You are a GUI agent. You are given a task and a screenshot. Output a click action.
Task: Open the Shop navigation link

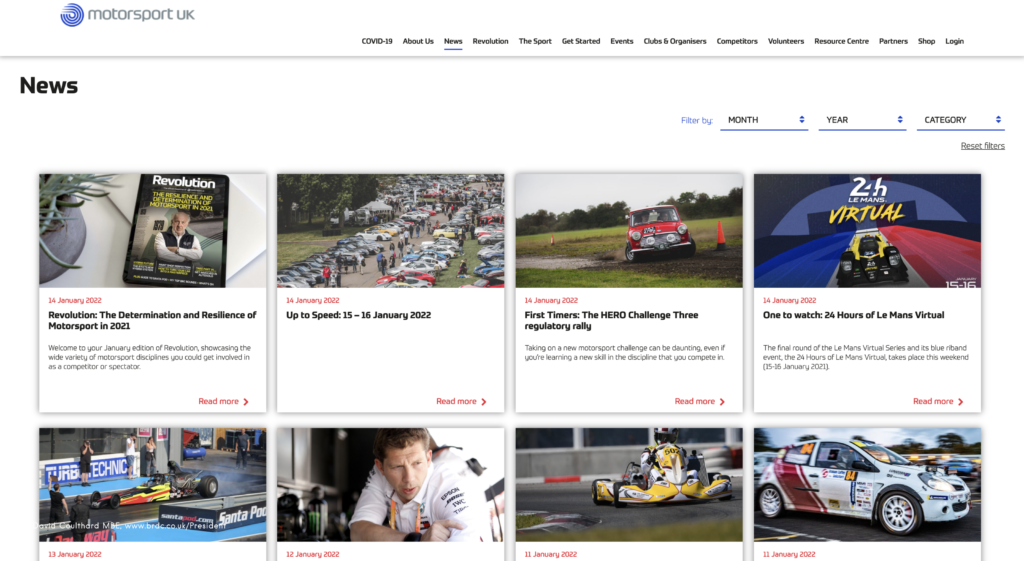926,41
